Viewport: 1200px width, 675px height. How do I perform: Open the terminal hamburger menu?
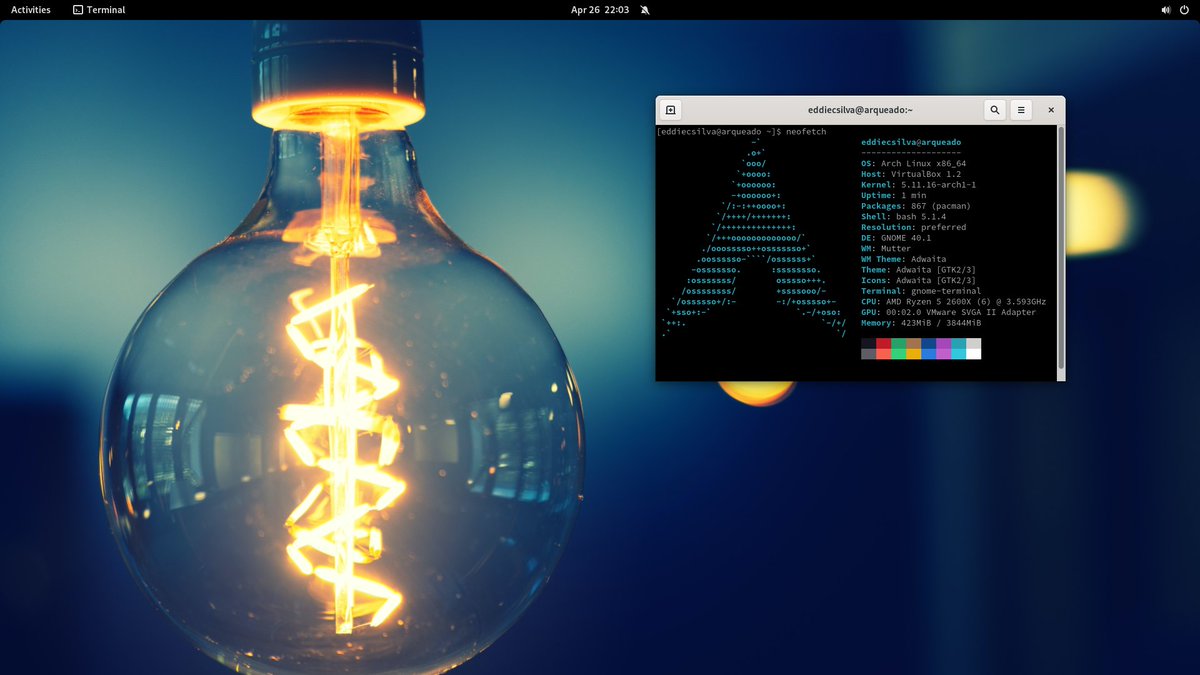tap(1020, 110)
